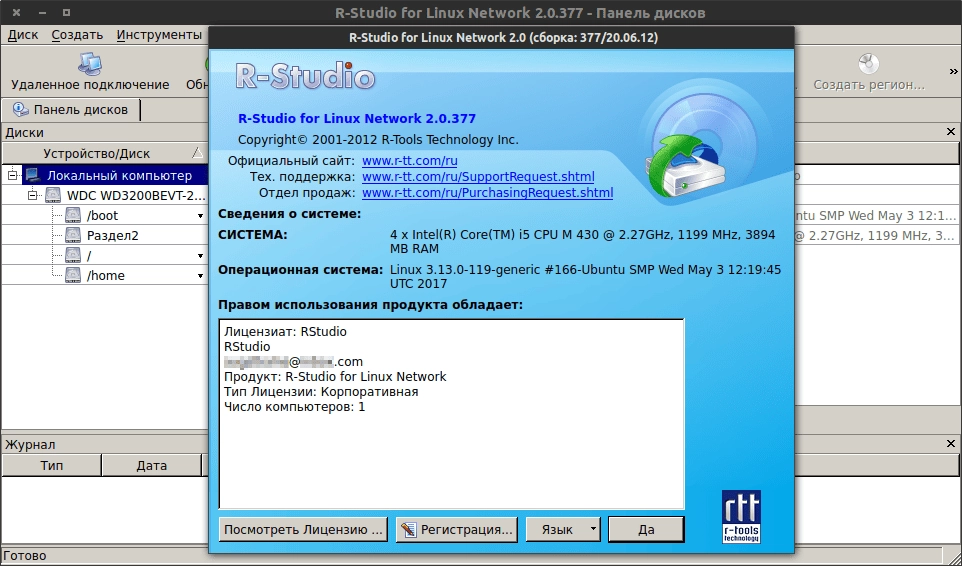Open the /boot row dropdown arrow

[x=200, y=216]
